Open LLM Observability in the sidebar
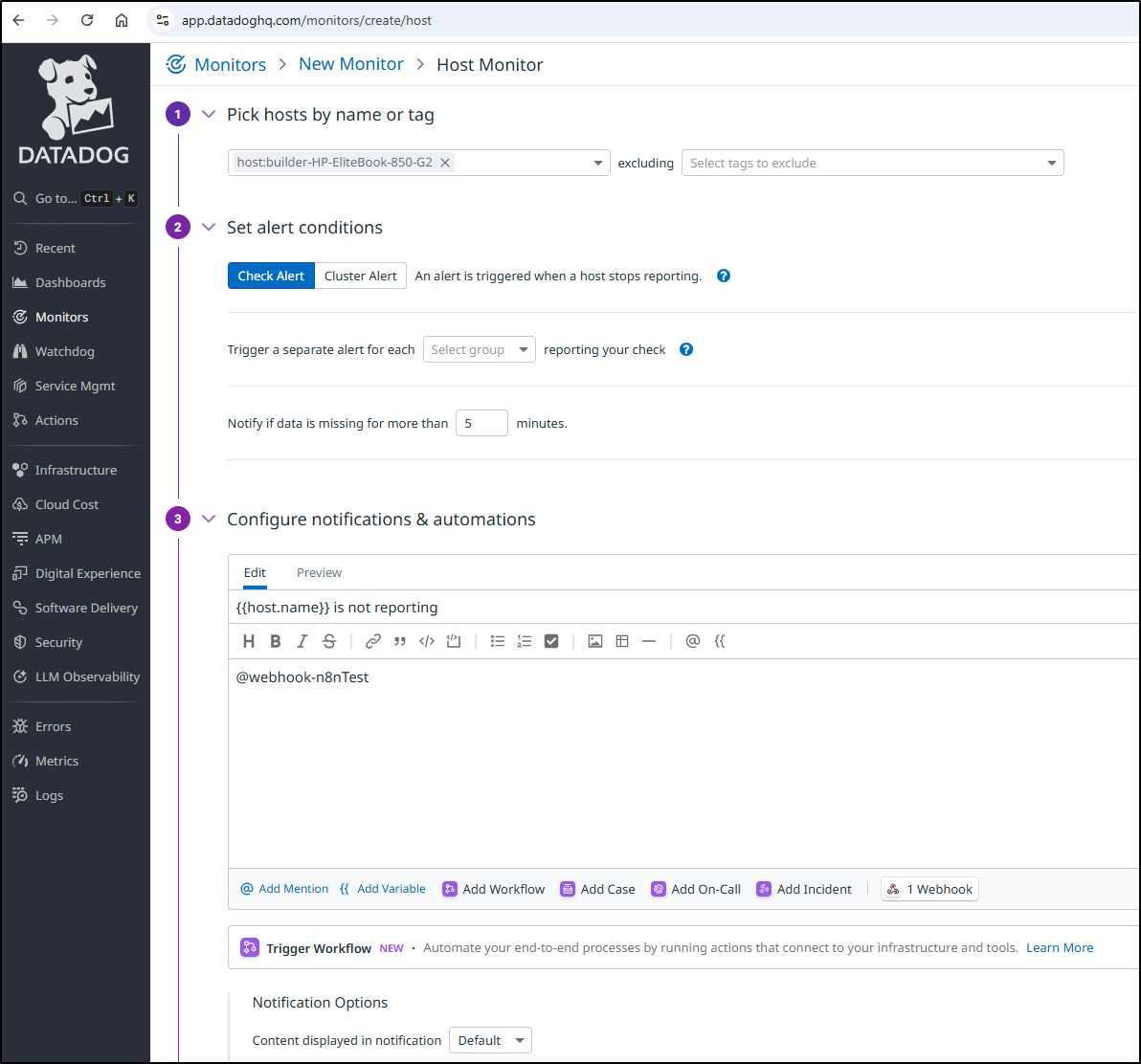This screenshot has height=1064, width=1141. click(87, 677)
